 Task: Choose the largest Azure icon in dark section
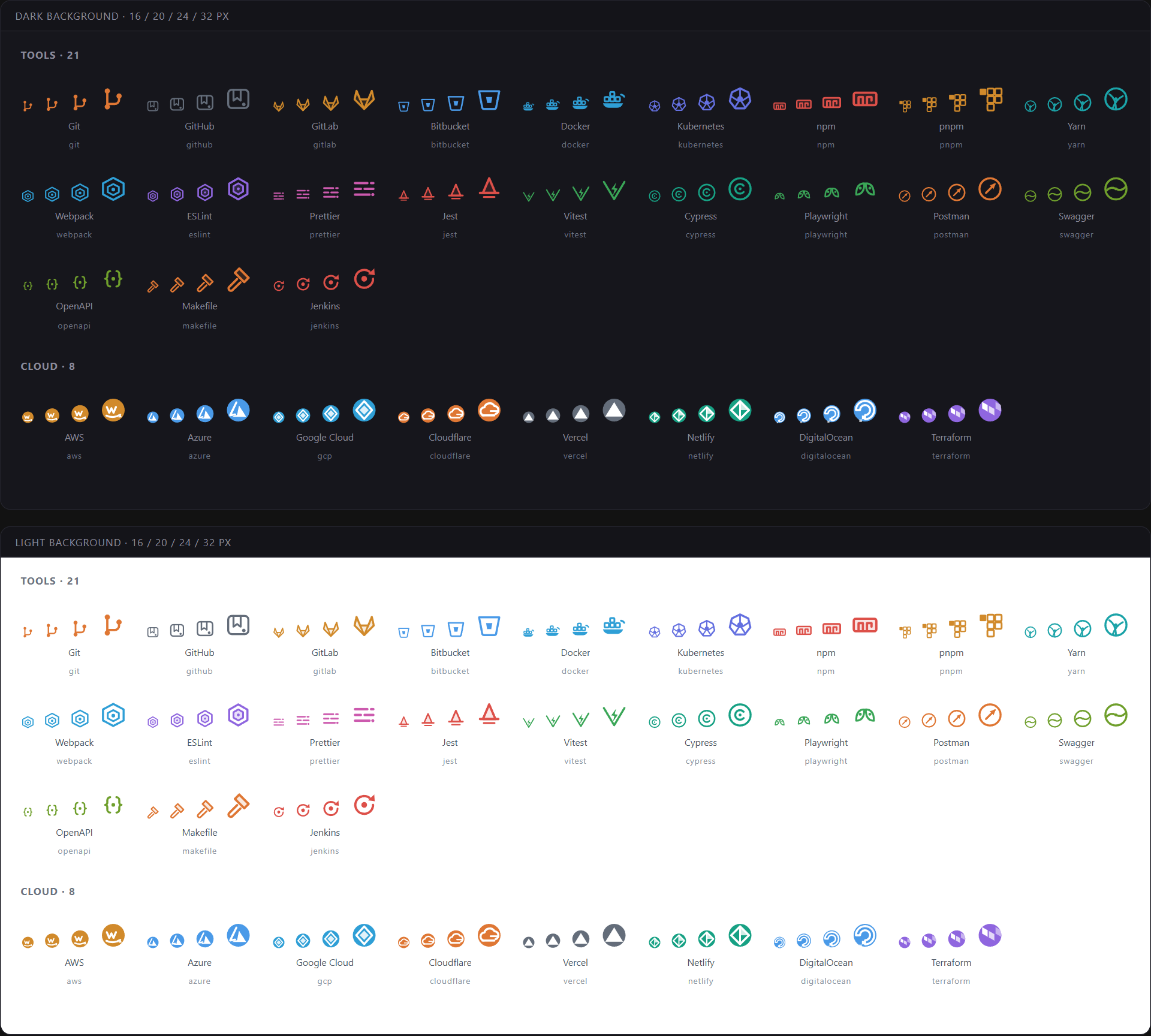pyautogui.click(x=238, y=410)
